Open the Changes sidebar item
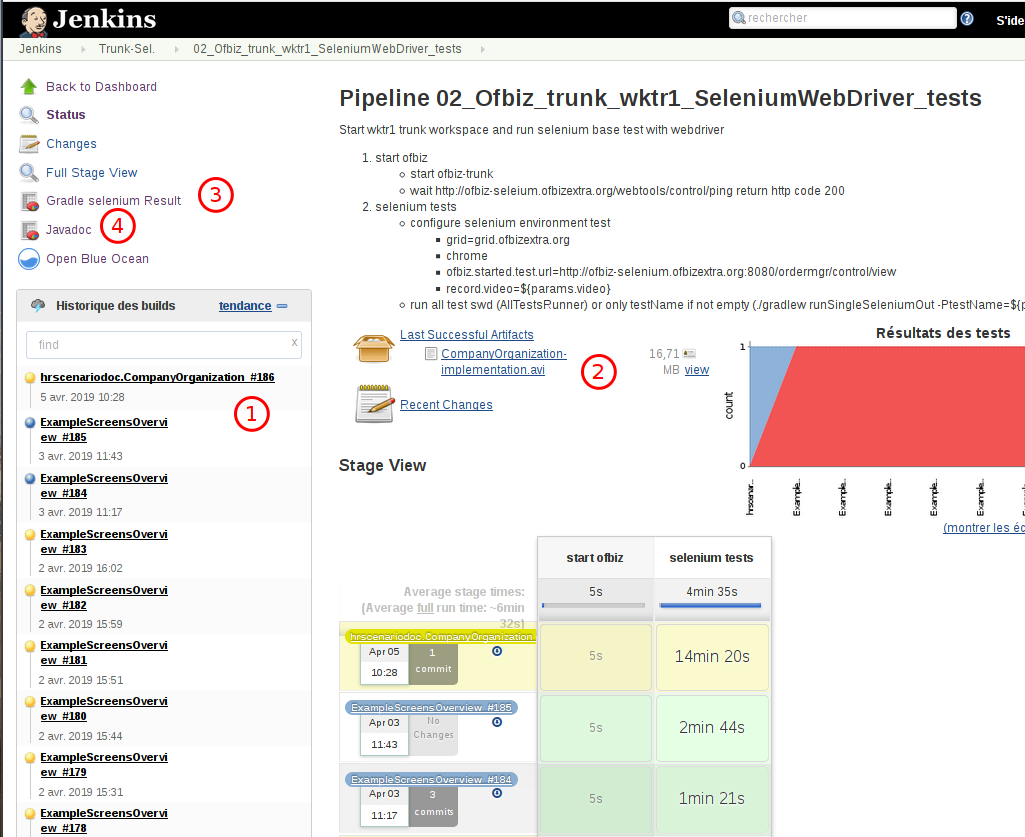 pyautogui.click(x=71, y=144)
